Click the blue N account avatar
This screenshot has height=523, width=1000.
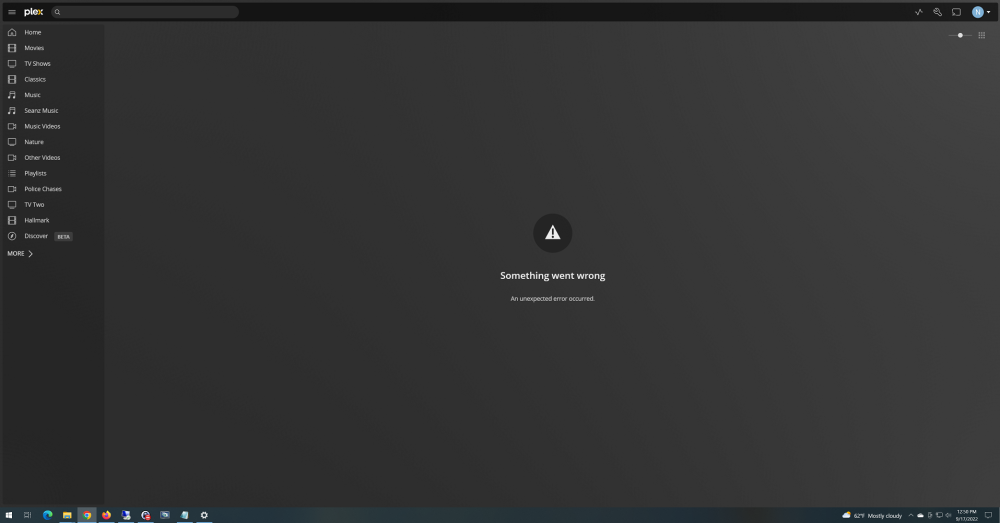[978, 12]
